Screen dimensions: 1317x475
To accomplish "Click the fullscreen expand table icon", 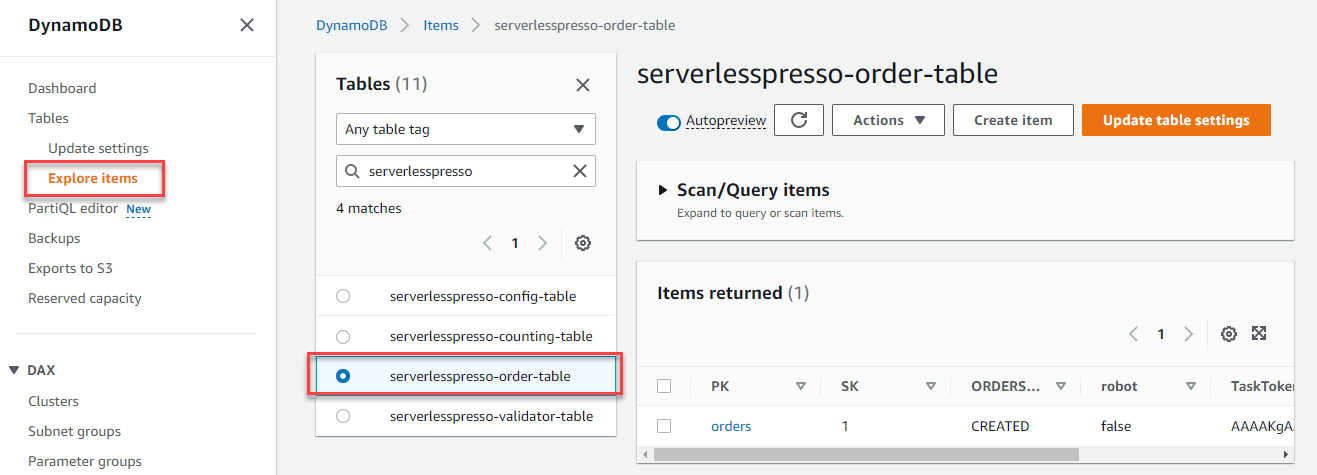I will 1259,334.
